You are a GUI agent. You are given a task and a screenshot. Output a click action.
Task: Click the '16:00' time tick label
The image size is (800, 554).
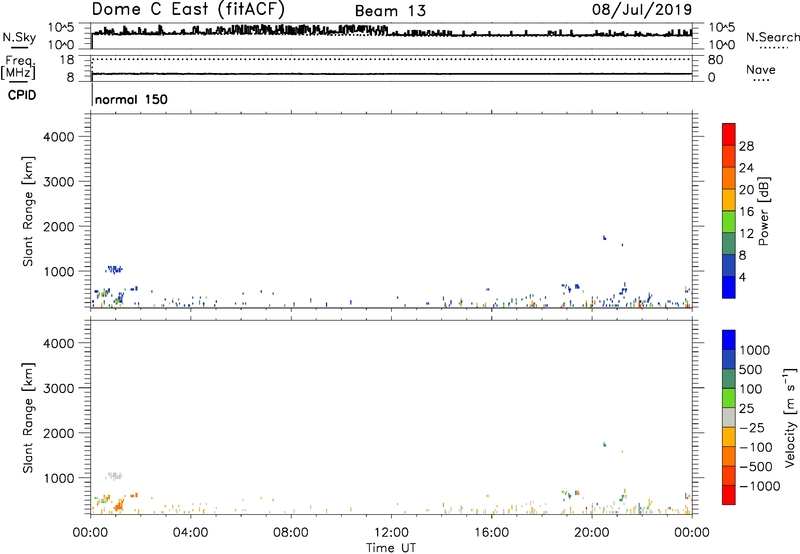click(491, 533)
